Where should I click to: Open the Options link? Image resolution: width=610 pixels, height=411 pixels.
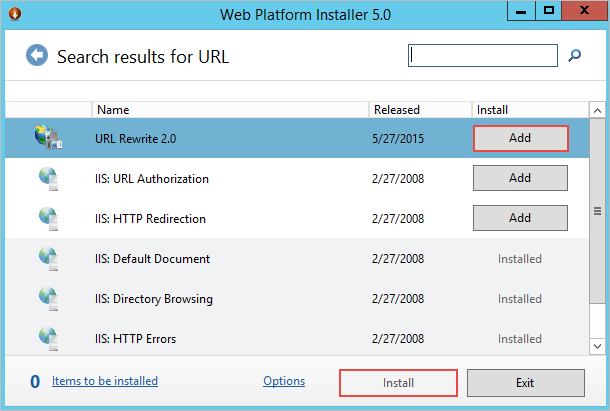[284, 381]
